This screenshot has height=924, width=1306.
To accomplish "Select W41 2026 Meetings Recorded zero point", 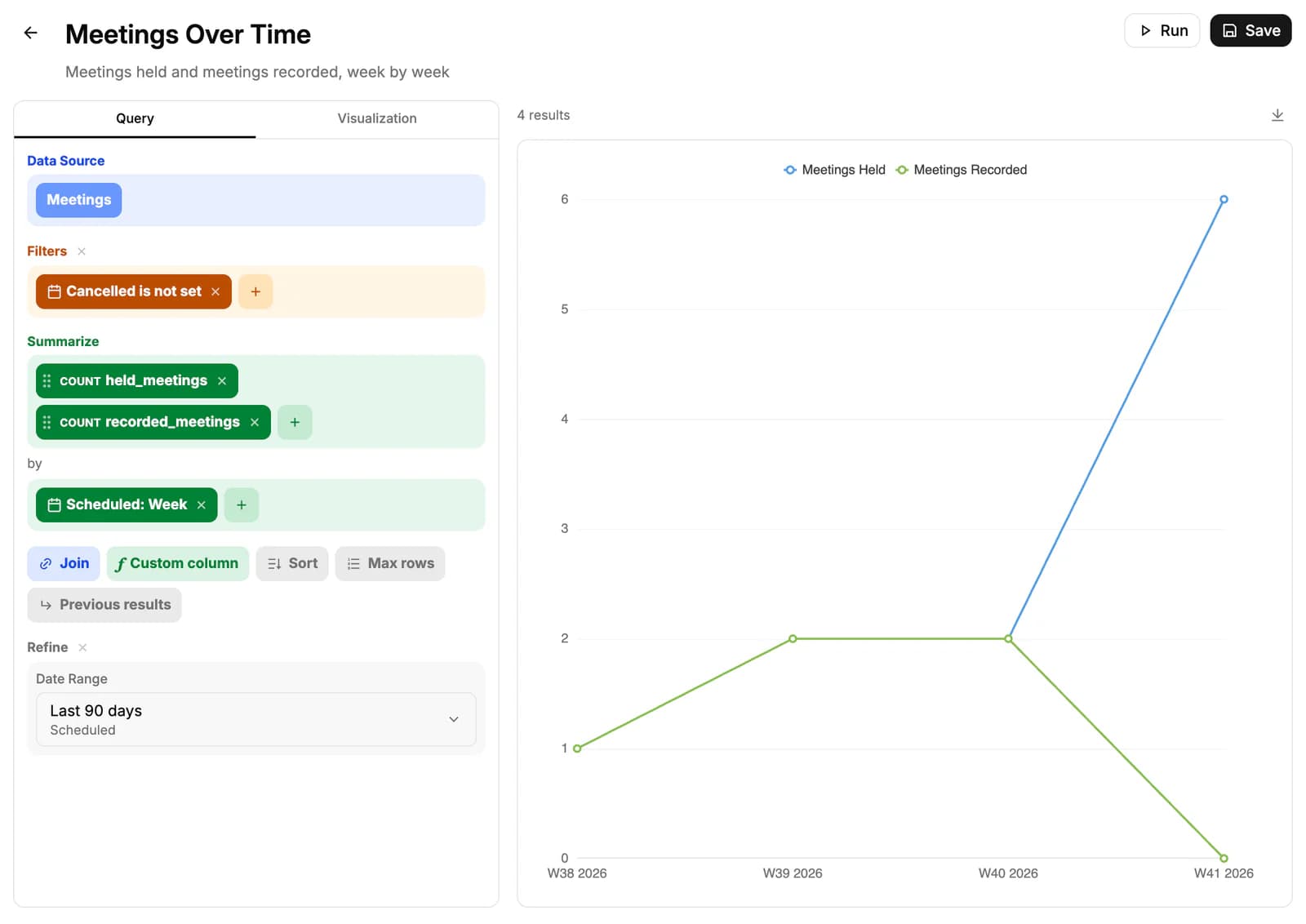I will tap(1224, 858).
